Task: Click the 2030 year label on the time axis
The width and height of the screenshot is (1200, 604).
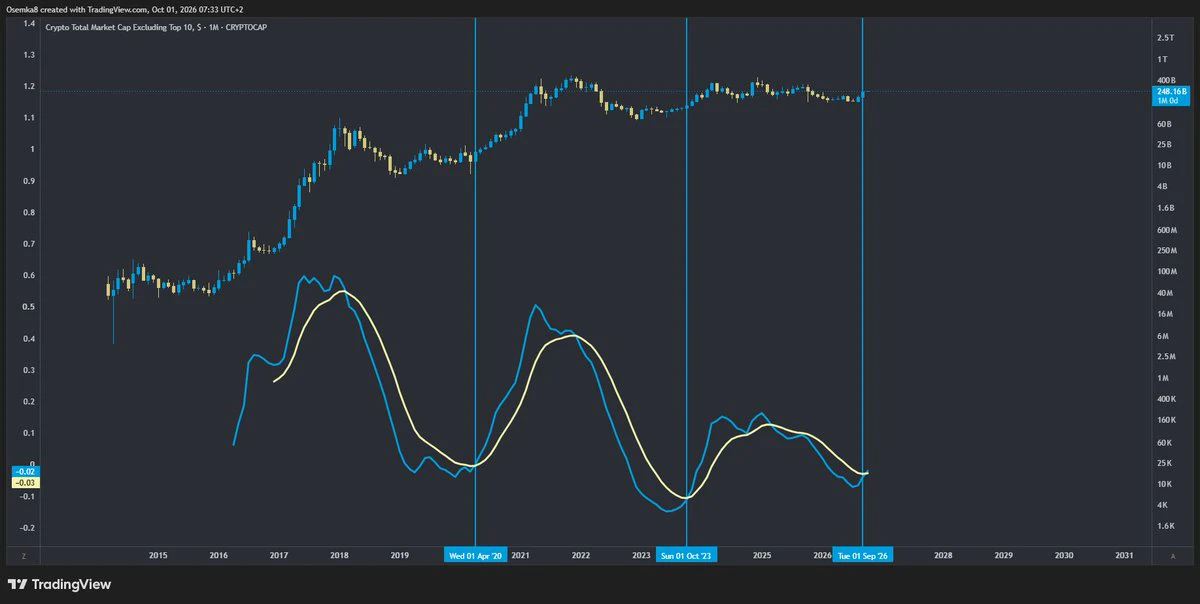Action: click(x=1064, y=556)
